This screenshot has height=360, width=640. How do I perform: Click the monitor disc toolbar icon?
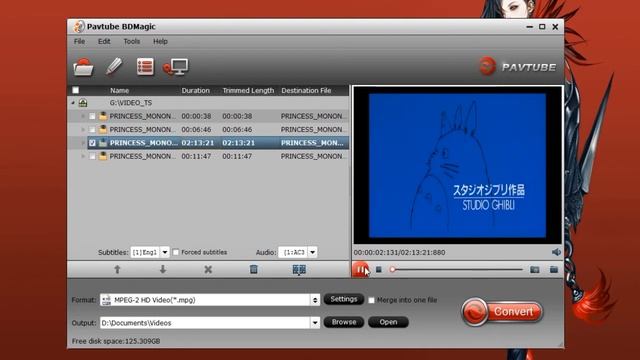(x=176, y=67)
